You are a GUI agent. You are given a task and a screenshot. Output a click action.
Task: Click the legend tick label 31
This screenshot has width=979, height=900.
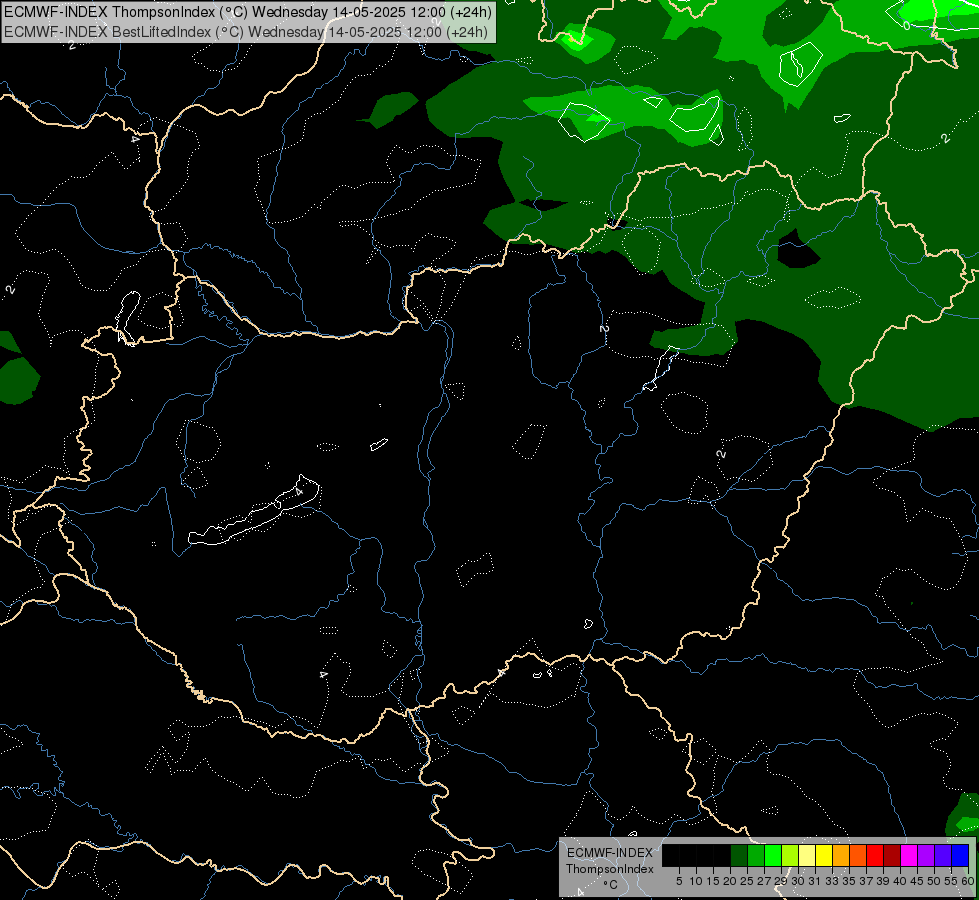click(x=814, y=881)
